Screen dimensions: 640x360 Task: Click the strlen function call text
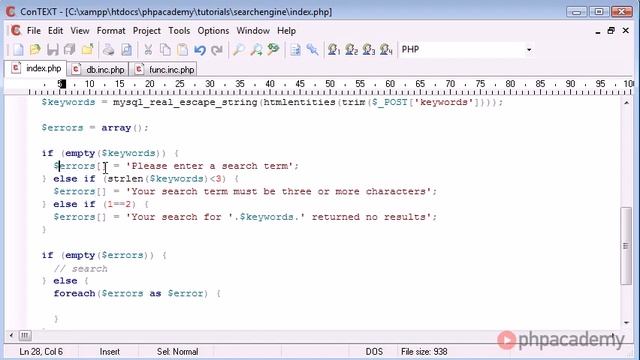pos(126,179)
